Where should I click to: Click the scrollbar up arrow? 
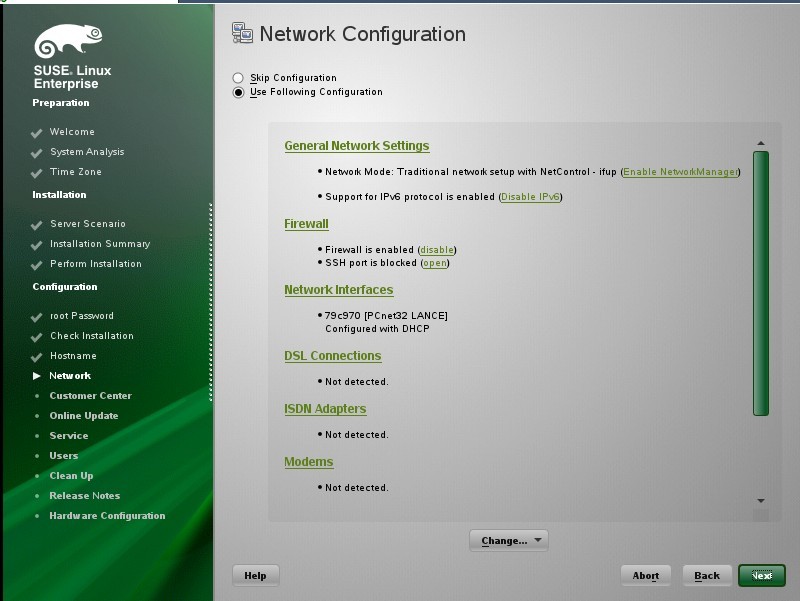(761, 143)
